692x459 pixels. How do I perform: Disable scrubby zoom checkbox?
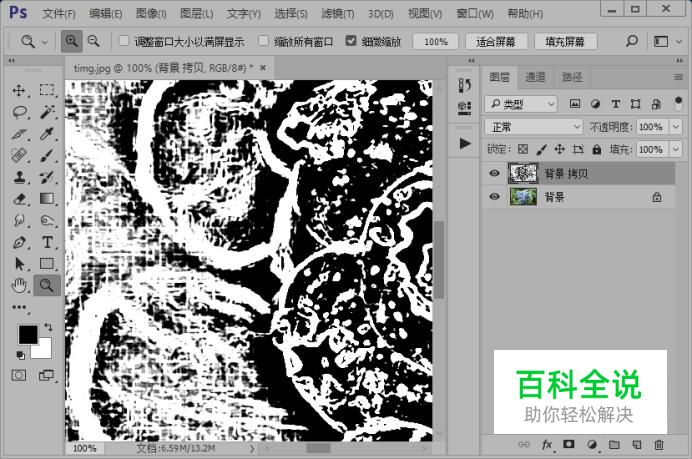tap(351, 41)
